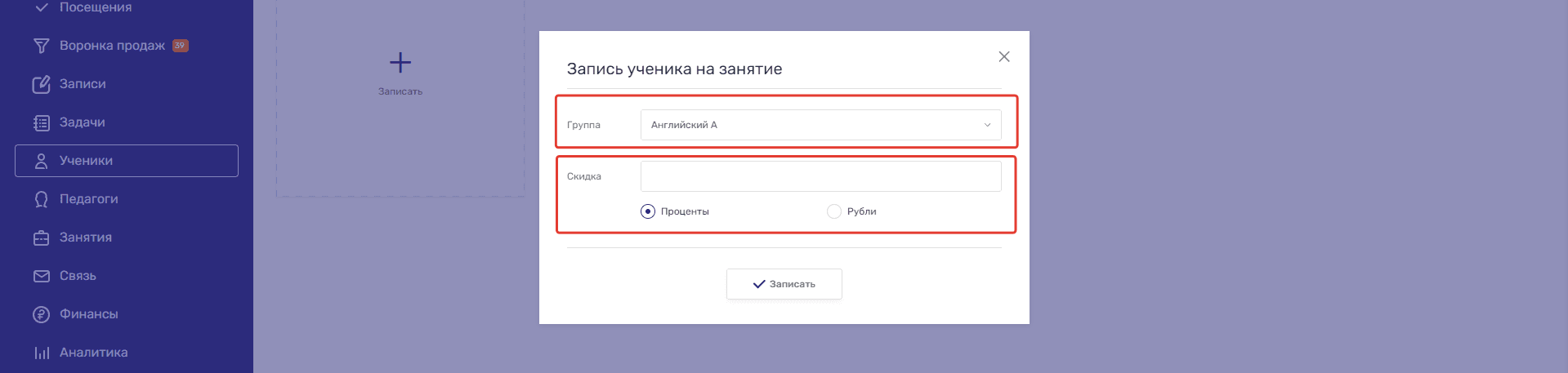The image size is (1568, 373).
Task: Click the funnel icon for Воронка продаж
Action: pos(41,46)
